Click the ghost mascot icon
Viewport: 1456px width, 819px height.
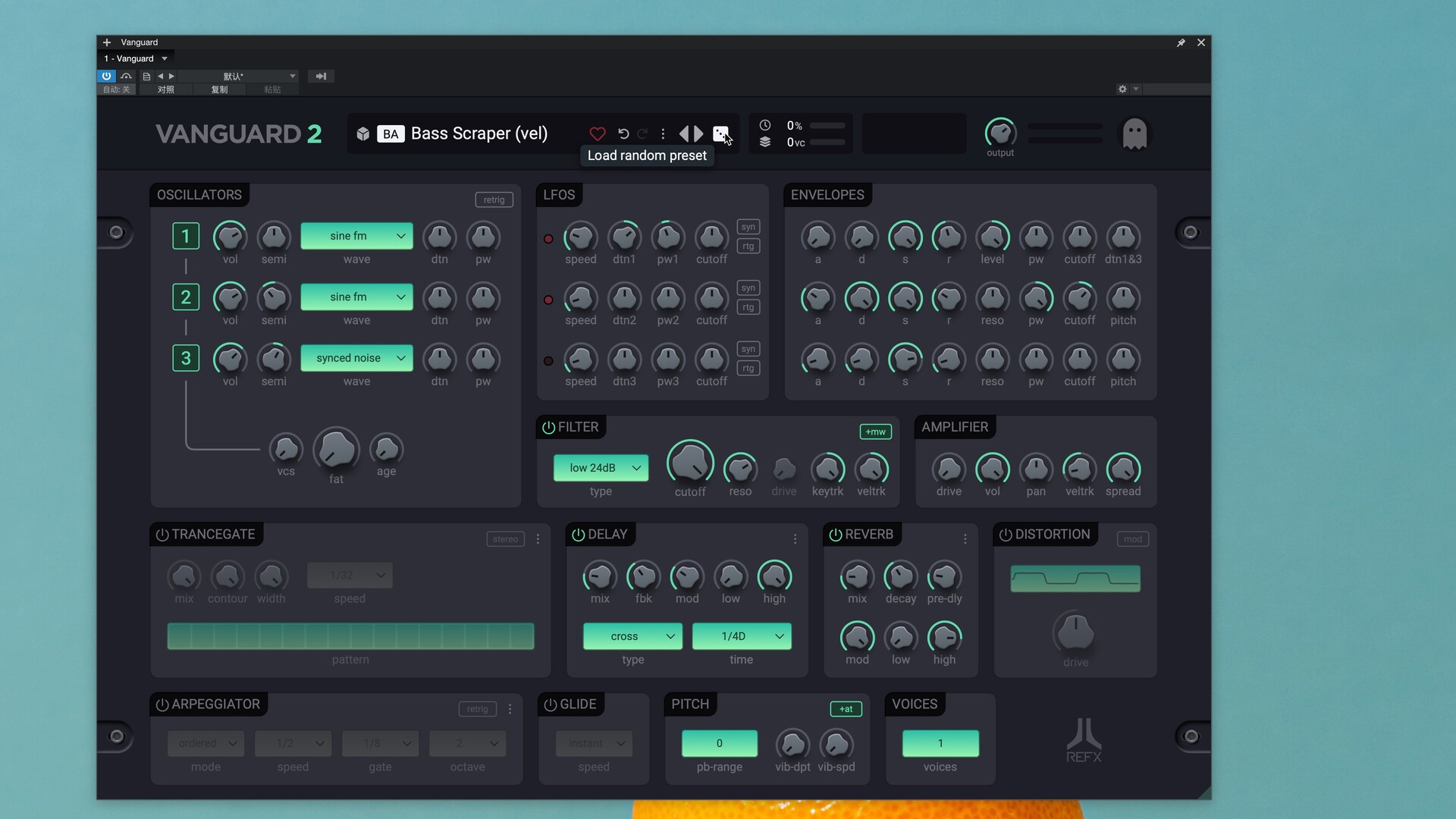[1134, 134]
